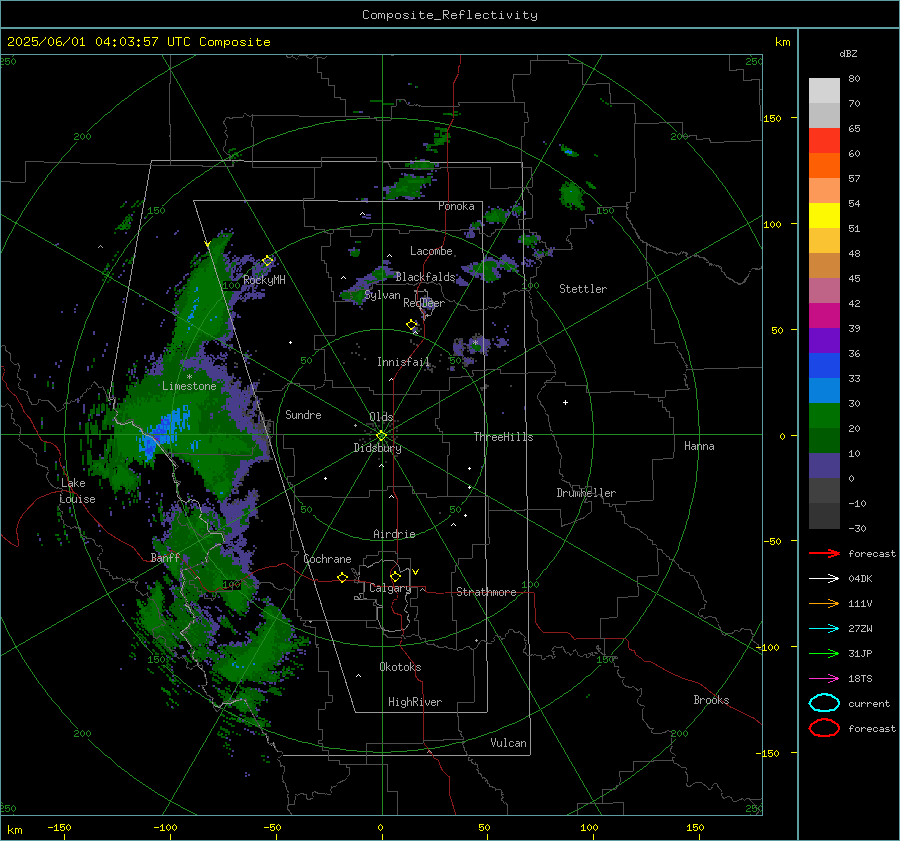Select the Drumheller label
The image size is (900, 841).
(x=586, y=493)
